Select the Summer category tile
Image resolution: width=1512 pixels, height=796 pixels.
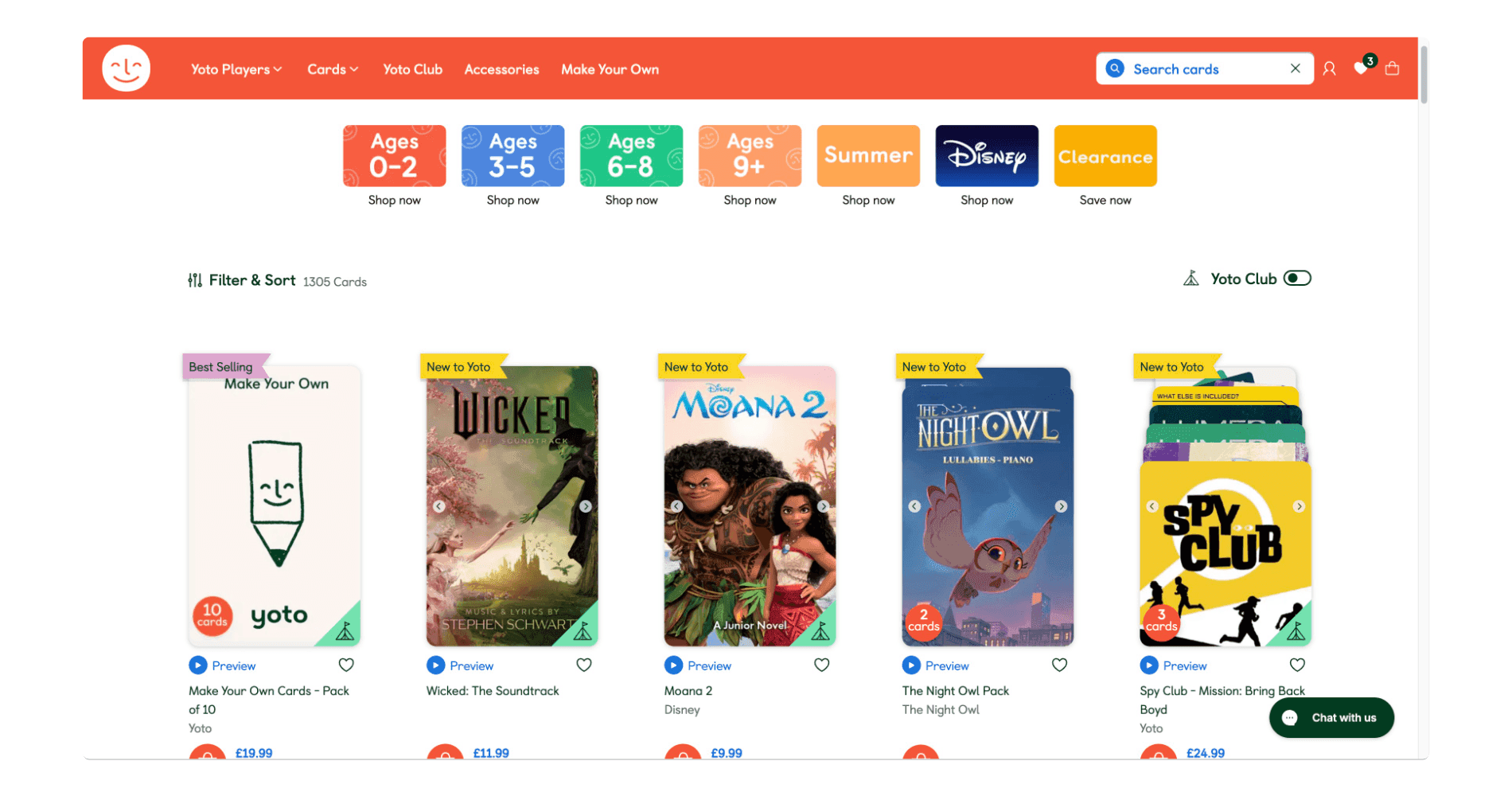pos(868,156)
